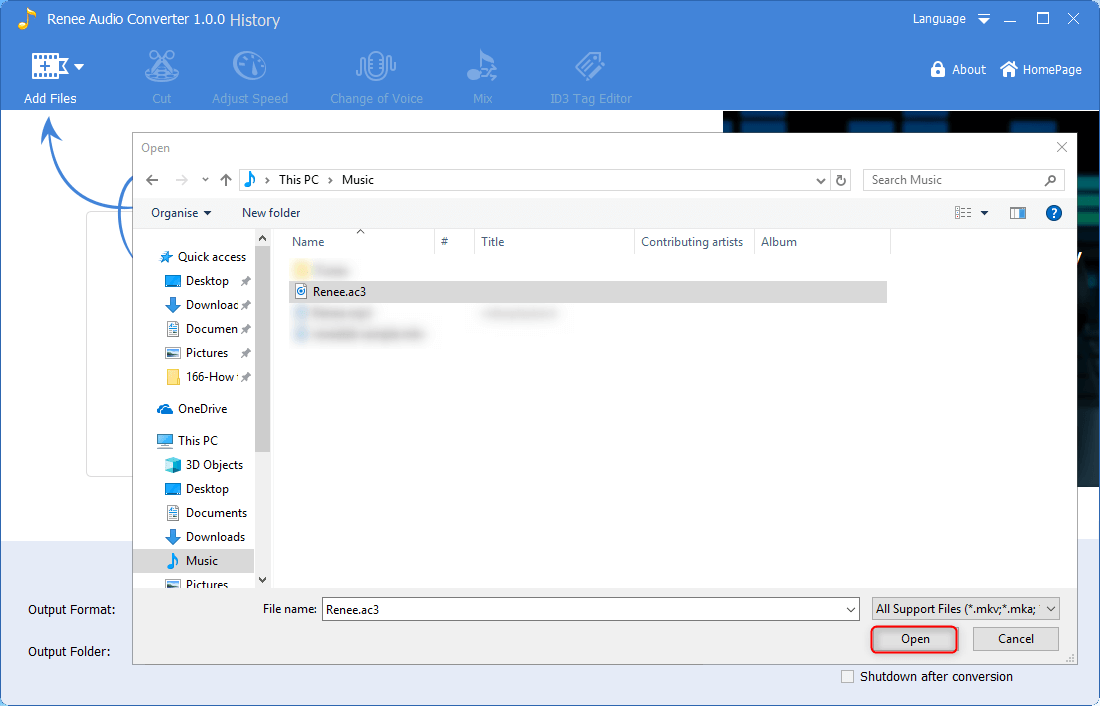The width and height of the screenshot is (1100, 706).
Task: Click the New folder button
Action: [271, 213]
